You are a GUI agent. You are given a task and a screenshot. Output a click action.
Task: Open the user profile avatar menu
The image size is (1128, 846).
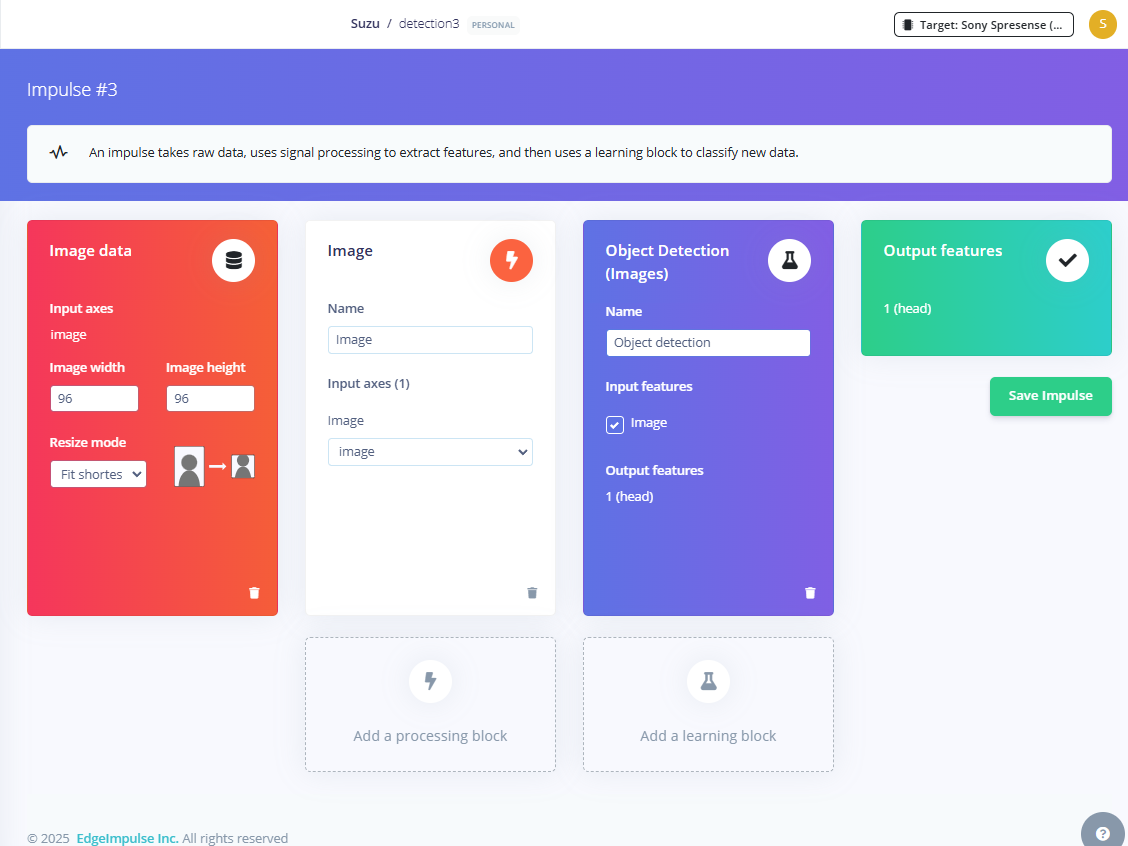(x=1102, y=25)
